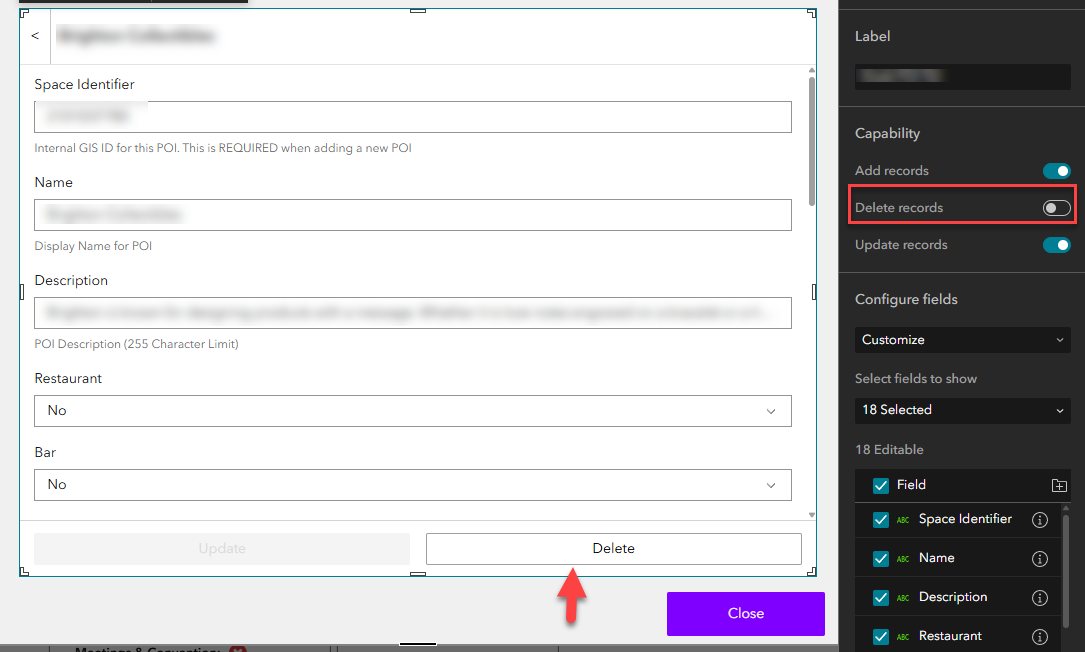Screen dimensions: 1085x652
Task: Click inside the Space Identifier input field
Action: coord(412,115)
